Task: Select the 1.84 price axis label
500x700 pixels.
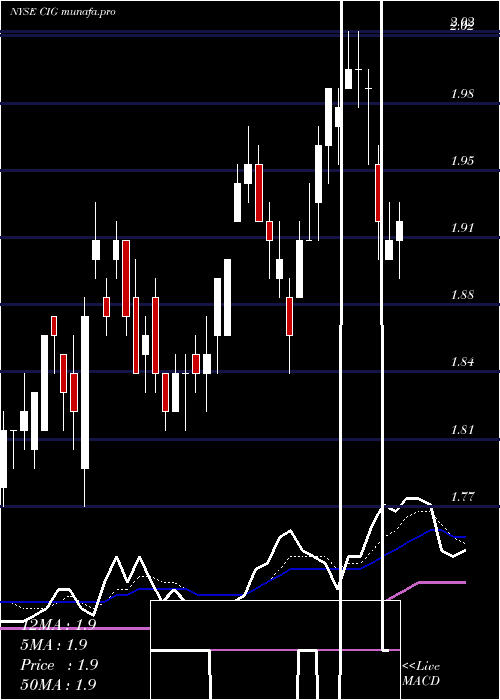Action: pos(462,362)
